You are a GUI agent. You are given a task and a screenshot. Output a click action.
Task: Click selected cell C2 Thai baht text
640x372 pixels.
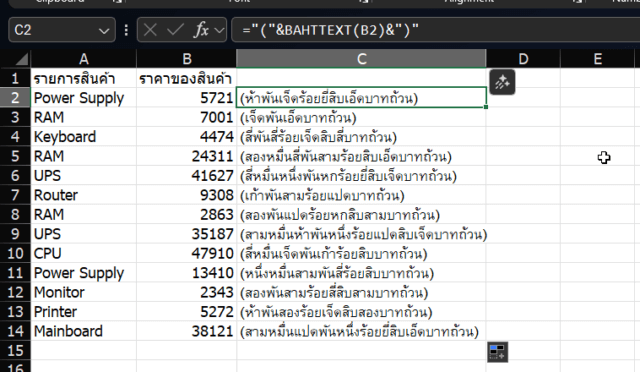(x=361, y=98)
